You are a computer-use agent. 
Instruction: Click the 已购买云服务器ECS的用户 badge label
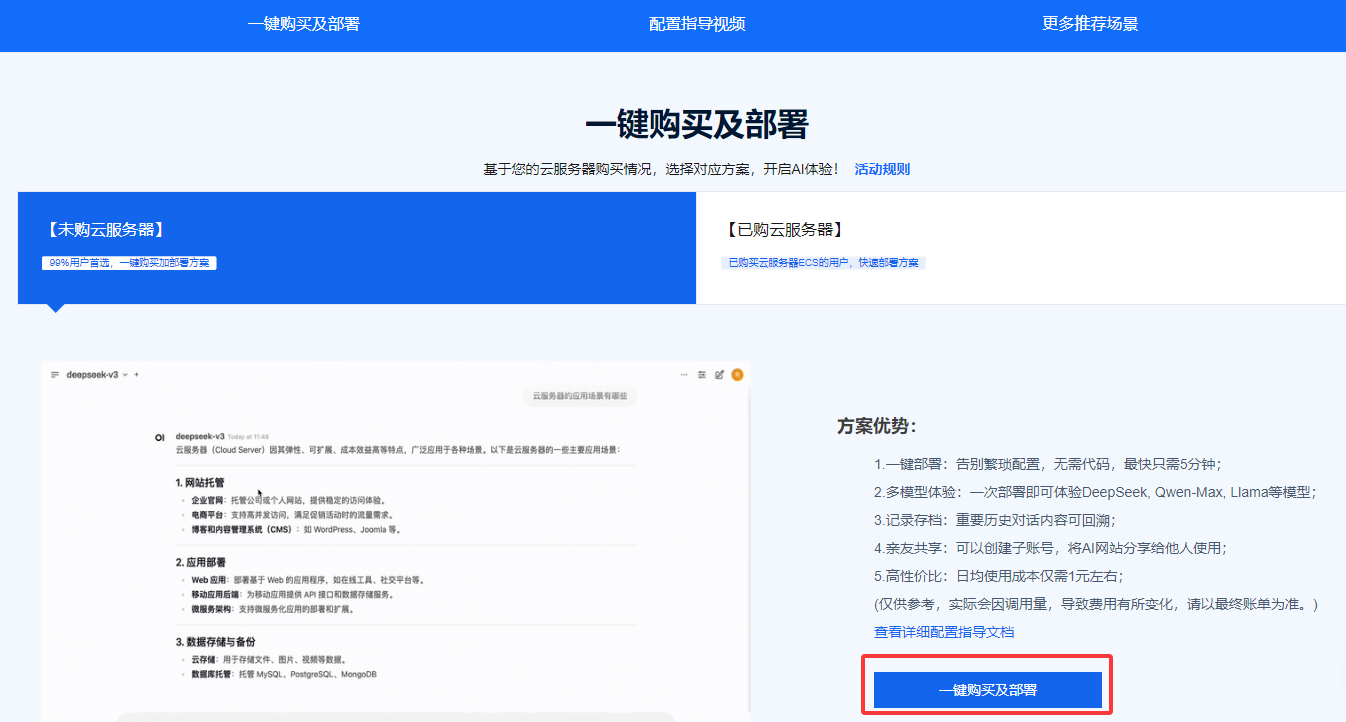823,263
